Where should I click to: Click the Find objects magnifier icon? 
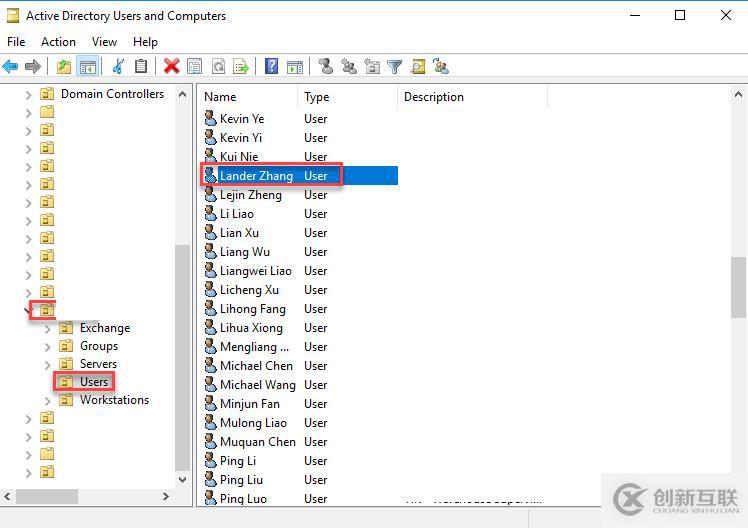pyautogui.click(x=418, y=66)
